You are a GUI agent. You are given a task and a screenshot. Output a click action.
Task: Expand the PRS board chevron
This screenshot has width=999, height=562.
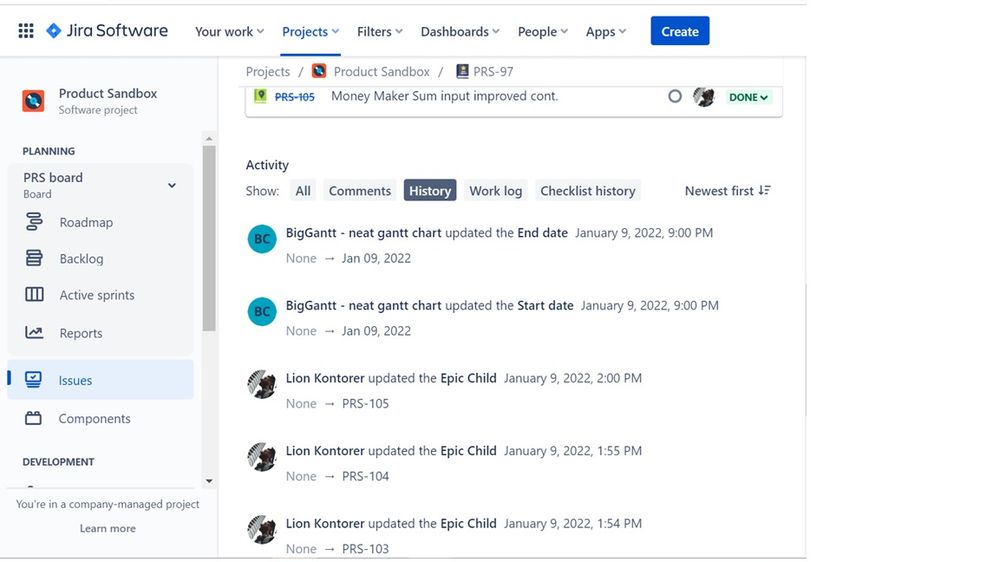pos(171,185)
